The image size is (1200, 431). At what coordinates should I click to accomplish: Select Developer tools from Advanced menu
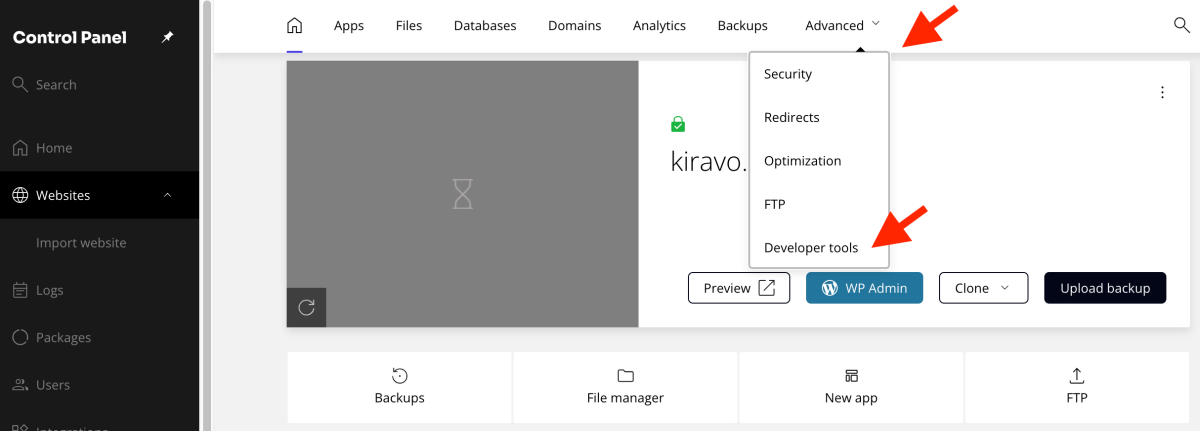point(810,248)
